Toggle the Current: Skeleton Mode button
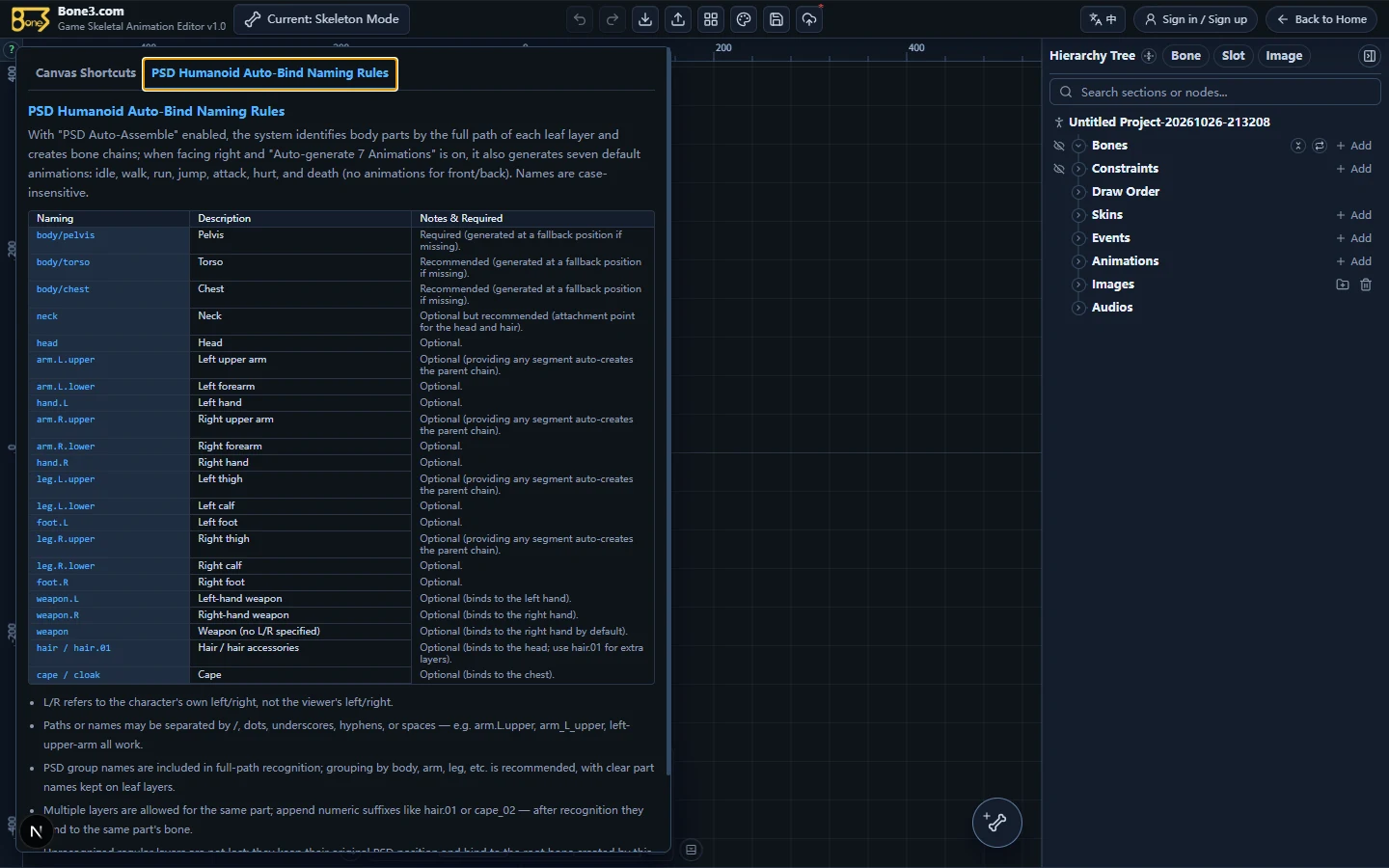1389x868 pixels. pos(322,19)
